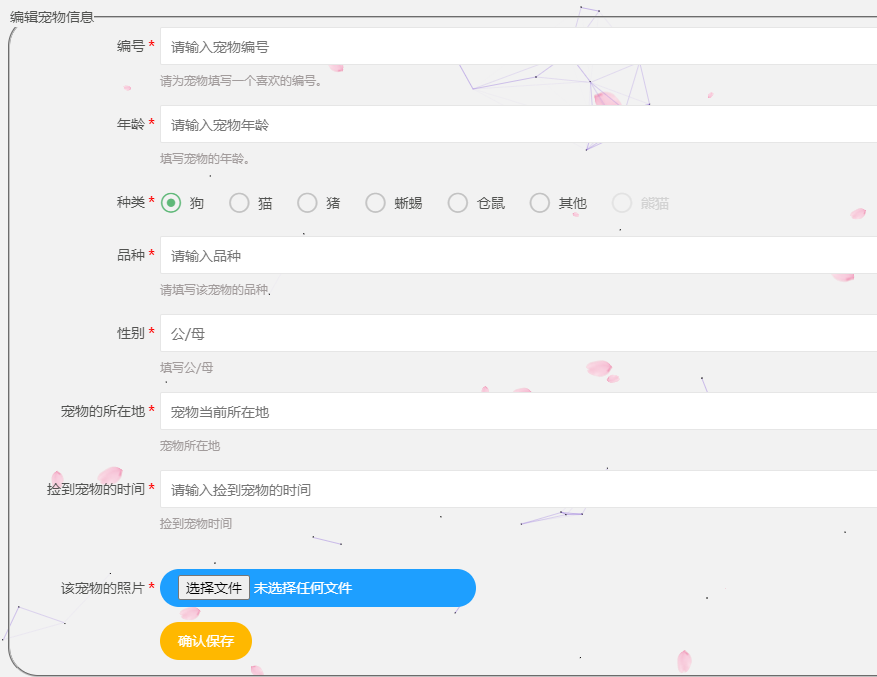Click the 宠物的所在地 location input field
This screenshot has height=677, width=877.
point(400,411)
